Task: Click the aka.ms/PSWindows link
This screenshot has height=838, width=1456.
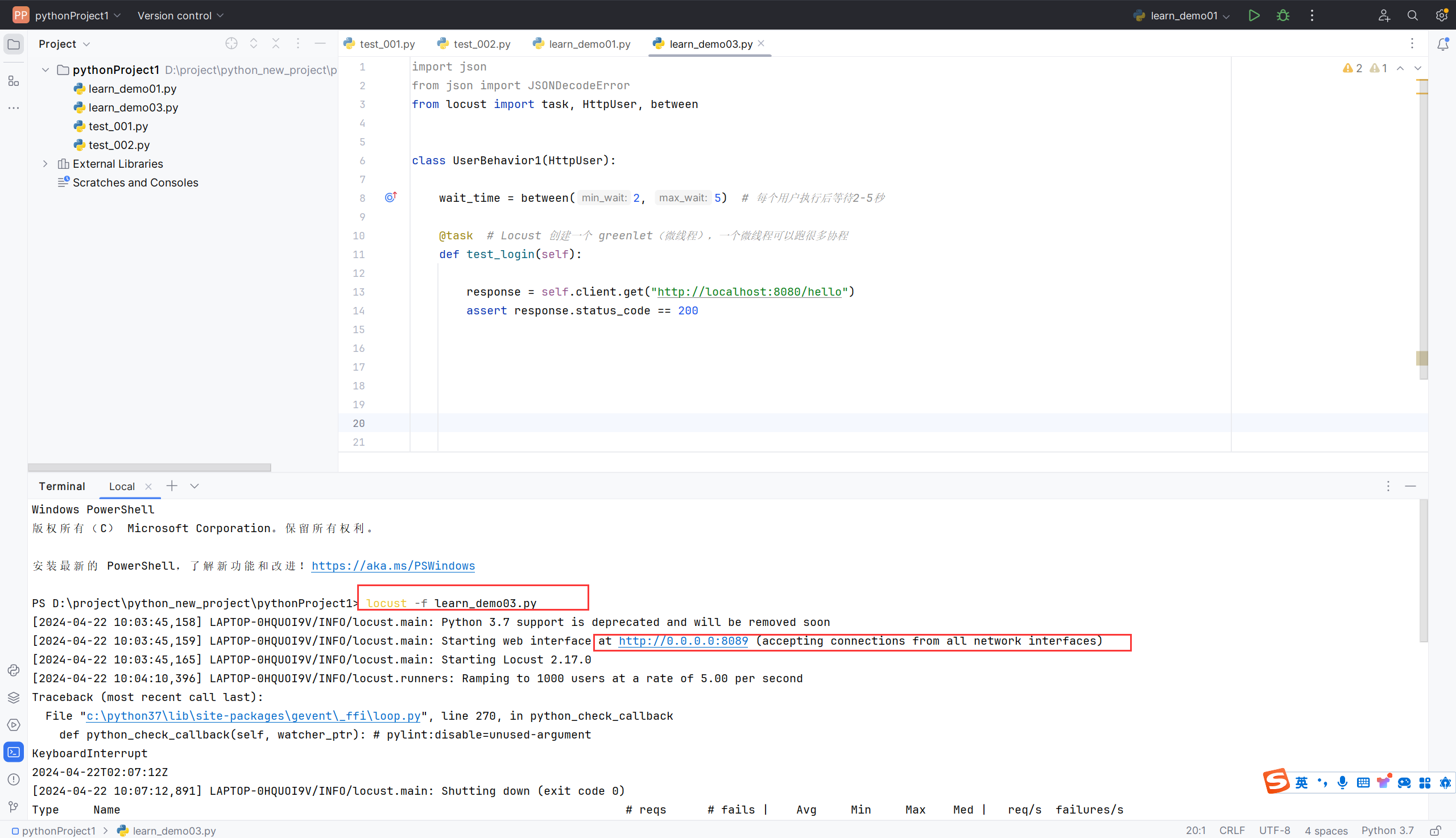Action: pyautogui.click(x=392, y=565)
